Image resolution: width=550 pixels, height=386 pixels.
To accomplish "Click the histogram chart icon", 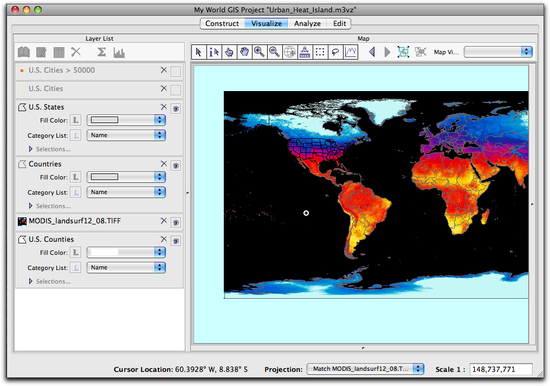I will pyautogui.click(x=119, y=53).
